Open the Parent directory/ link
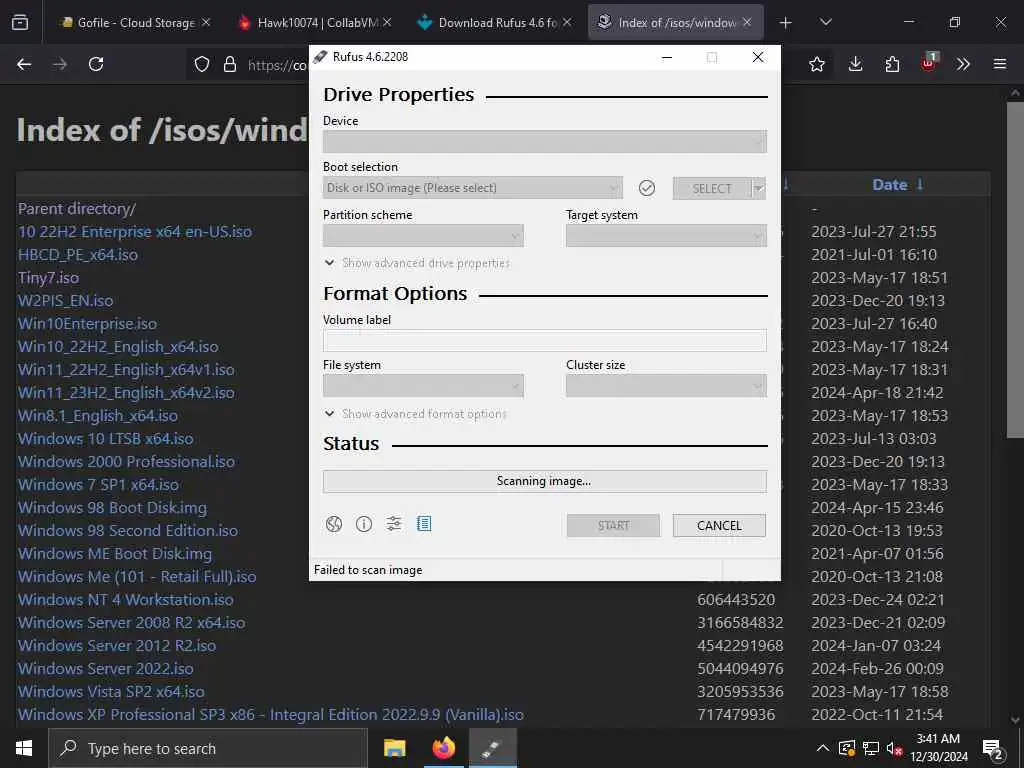This screenshot has height=768, width=1024. point(77,209)
